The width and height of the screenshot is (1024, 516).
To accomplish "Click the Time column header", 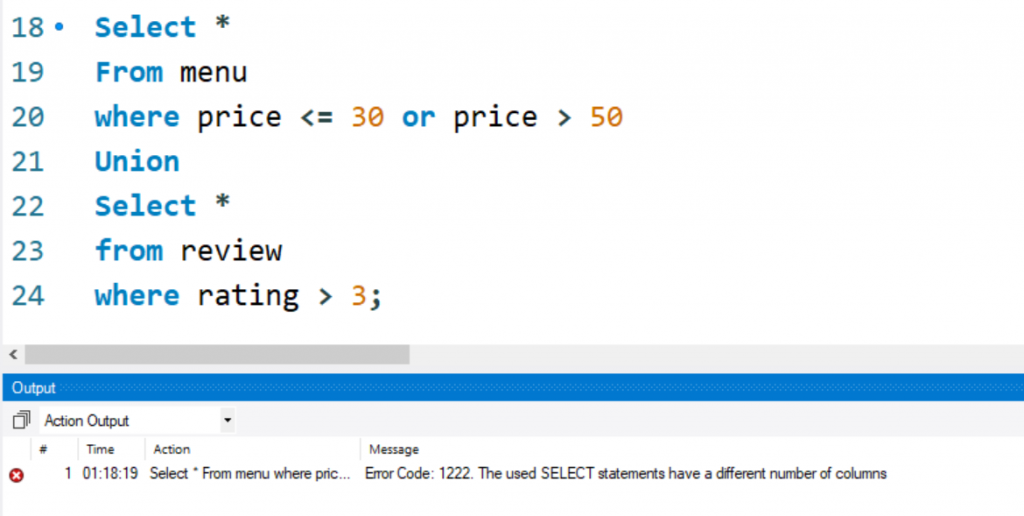I will [x=100, y=449].
